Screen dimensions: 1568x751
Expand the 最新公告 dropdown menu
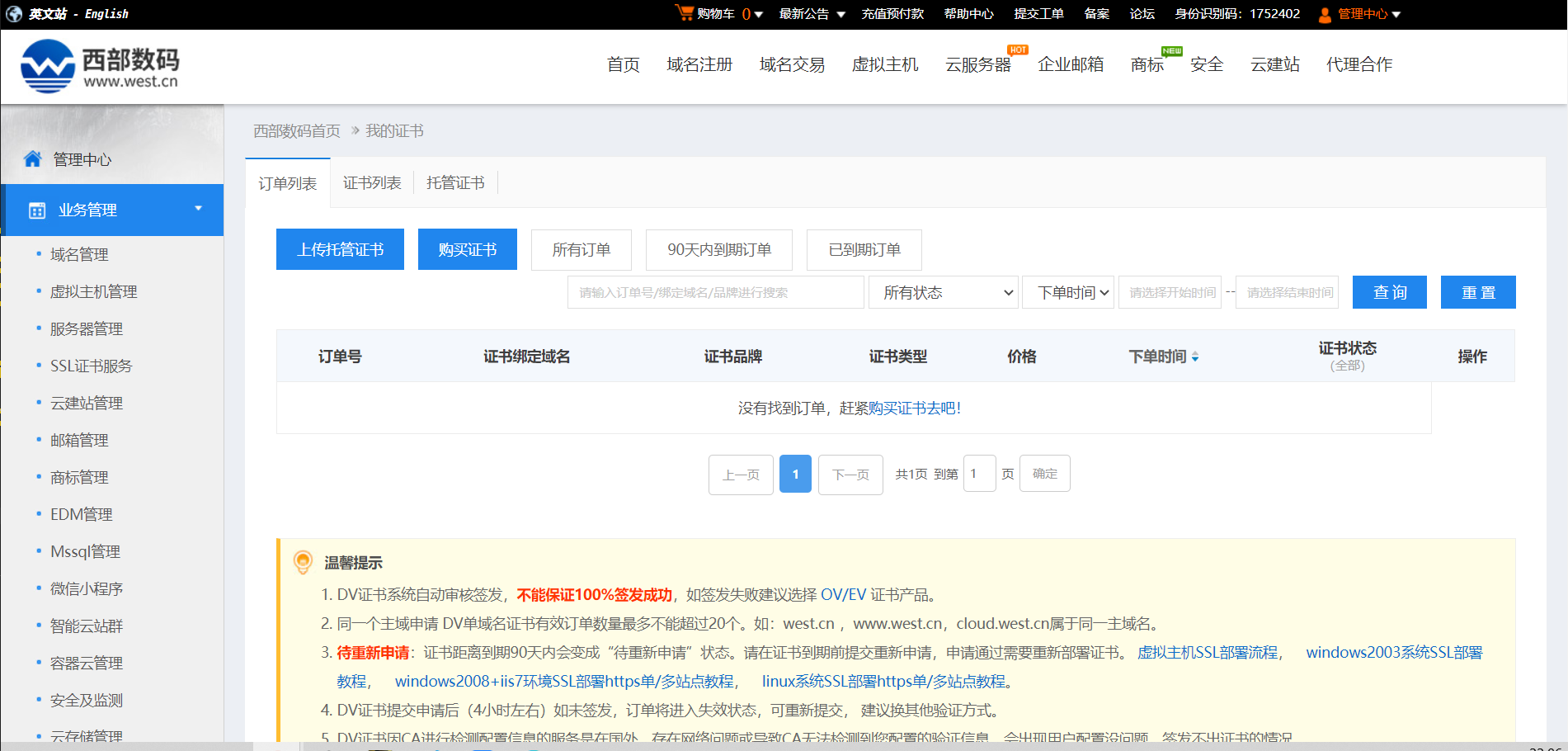point(811,14)
